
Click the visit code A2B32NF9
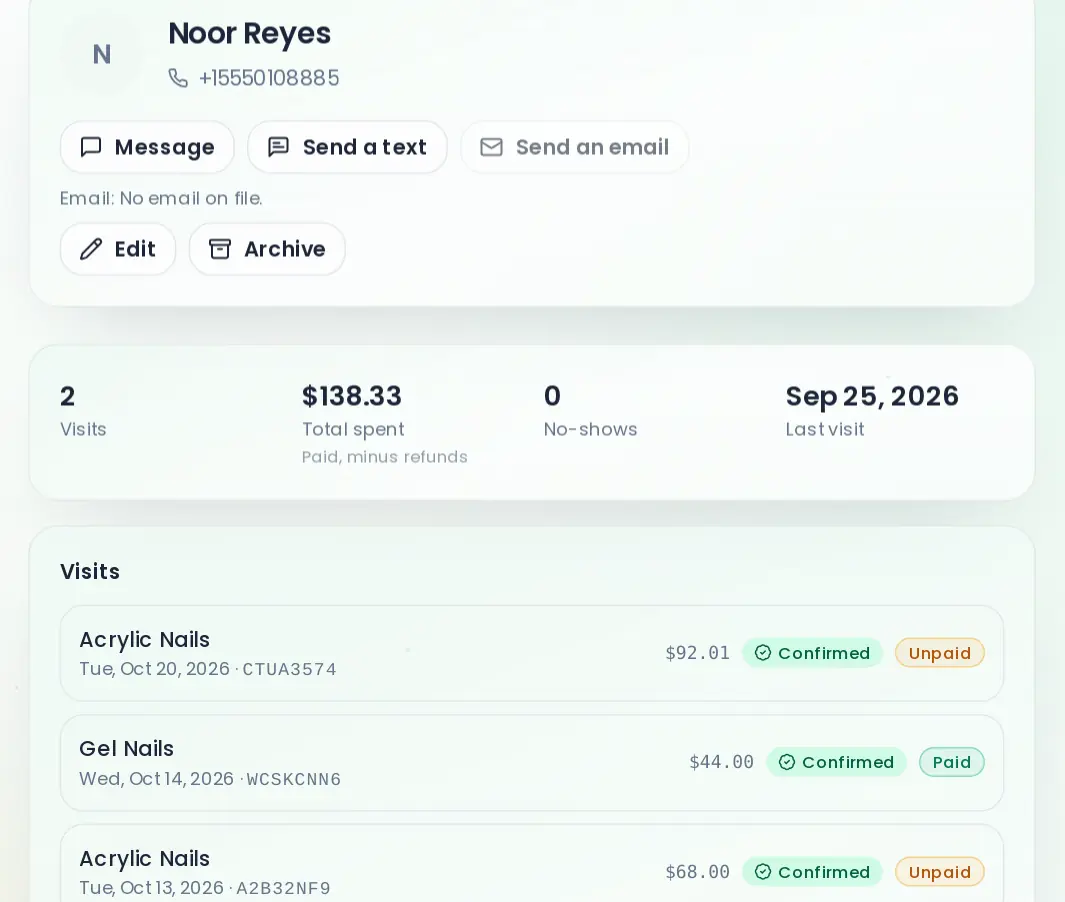283,888
